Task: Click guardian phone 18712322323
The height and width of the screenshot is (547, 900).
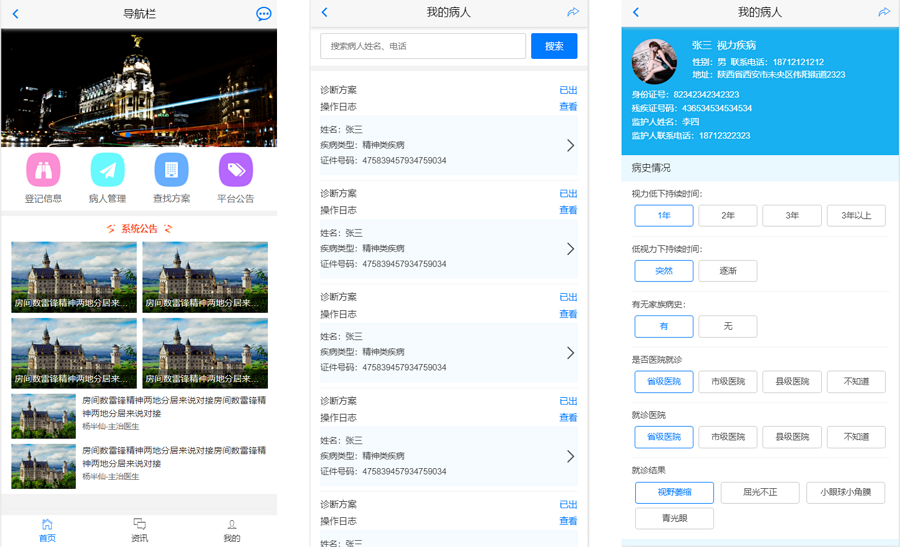Action: [725, 135]
